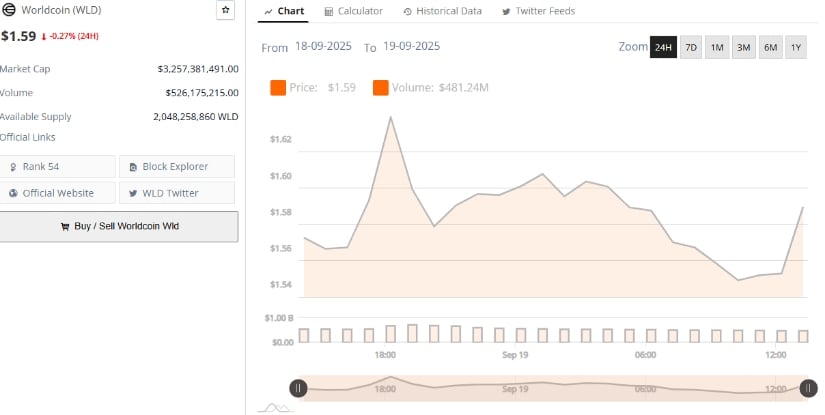
Task: Click the Available Supply value 2,048,258,860 WLD
Action: [x=196, y=117]
